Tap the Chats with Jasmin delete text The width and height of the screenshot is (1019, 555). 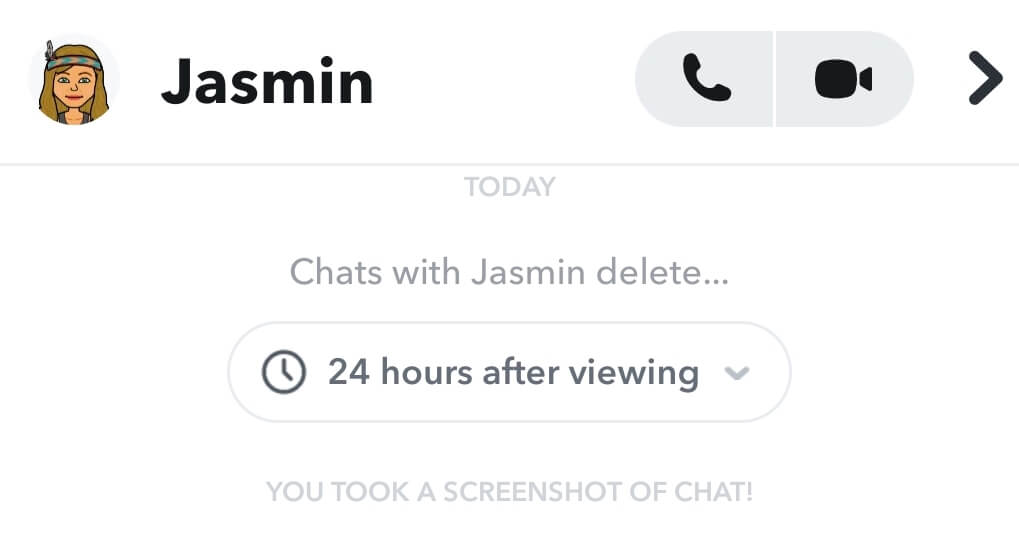510,272
